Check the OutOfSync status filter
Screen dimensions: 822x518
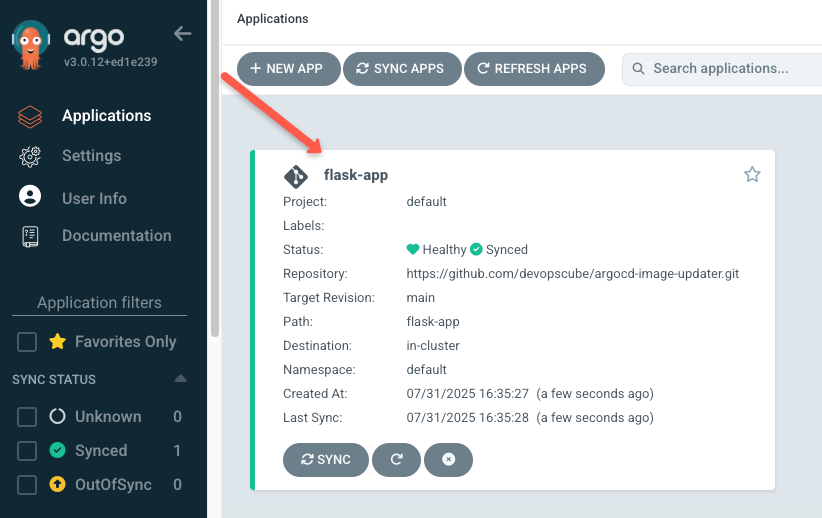[x=27, y=485]
